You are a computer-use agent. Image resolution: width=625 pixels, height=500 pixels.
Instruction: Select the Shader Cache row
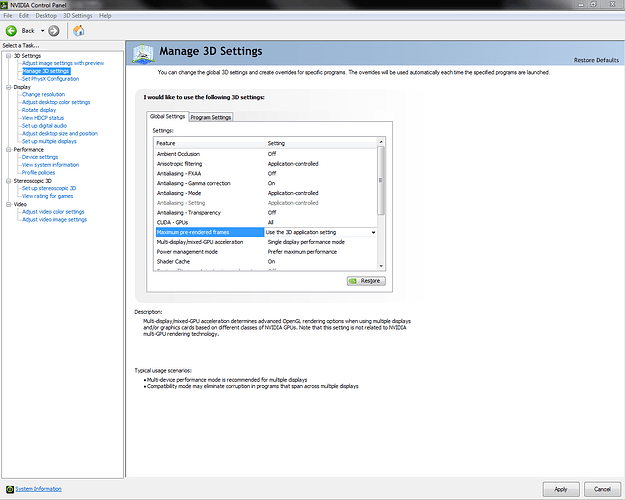pyautogui.click(x=265, y=262)
